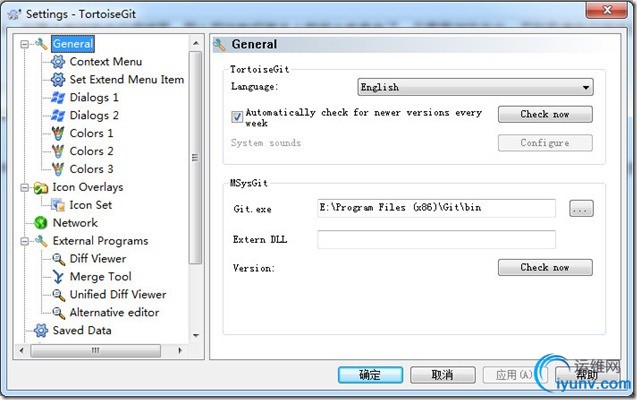Image resolution: width=637 pixels, height=400 pixels.
Task: Click the Context Menu gear icon
Action: 58,62
